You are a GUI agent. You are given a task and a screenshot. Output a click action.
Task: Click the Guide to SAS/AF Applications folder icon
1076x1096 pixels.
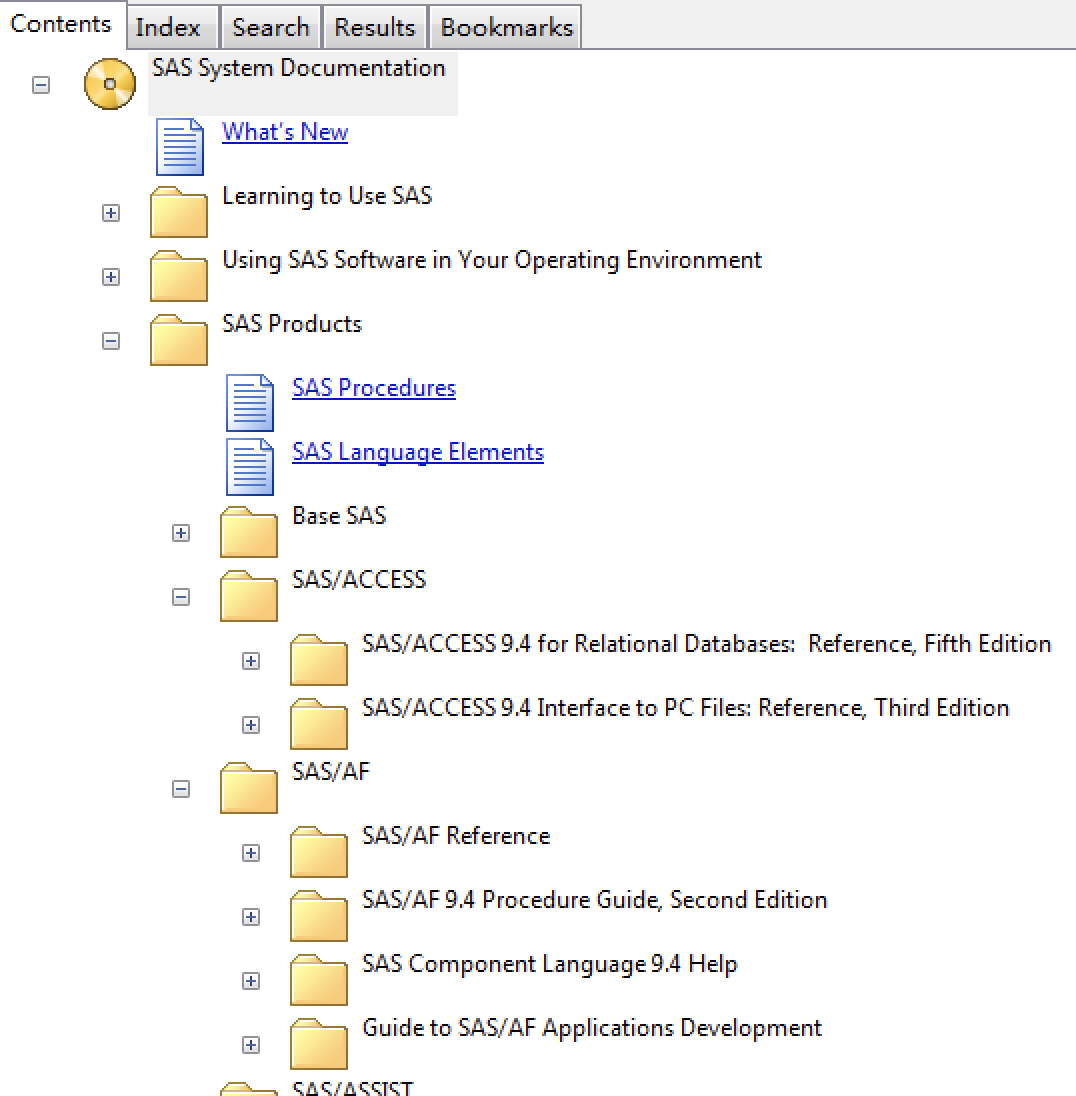319,1044
